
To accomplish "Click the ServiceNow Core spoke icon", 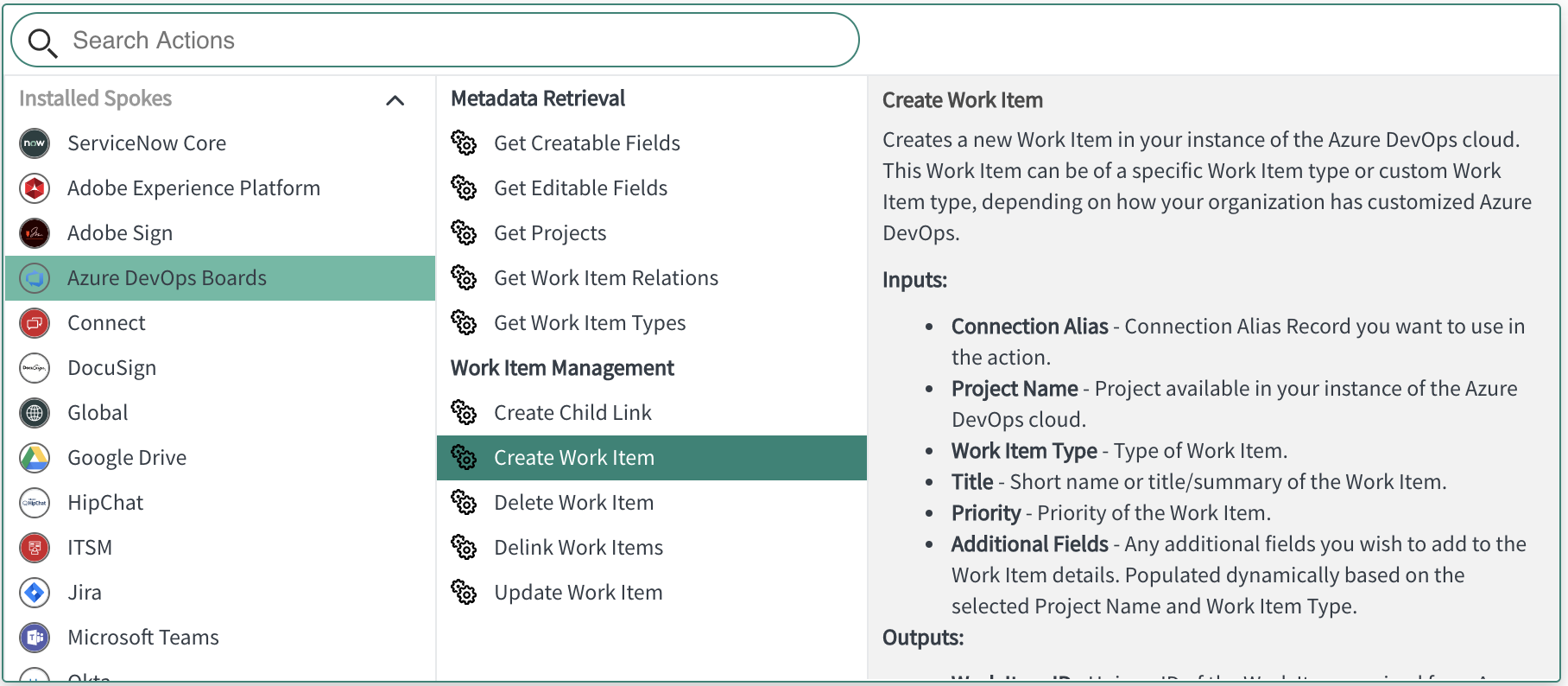I will (35, 143).
